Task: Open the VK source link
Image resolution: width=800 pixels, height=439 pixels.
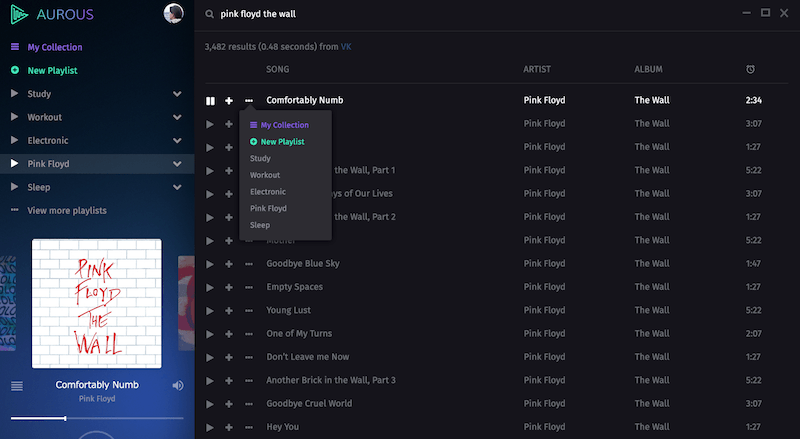Action: (x=346, y=47)
